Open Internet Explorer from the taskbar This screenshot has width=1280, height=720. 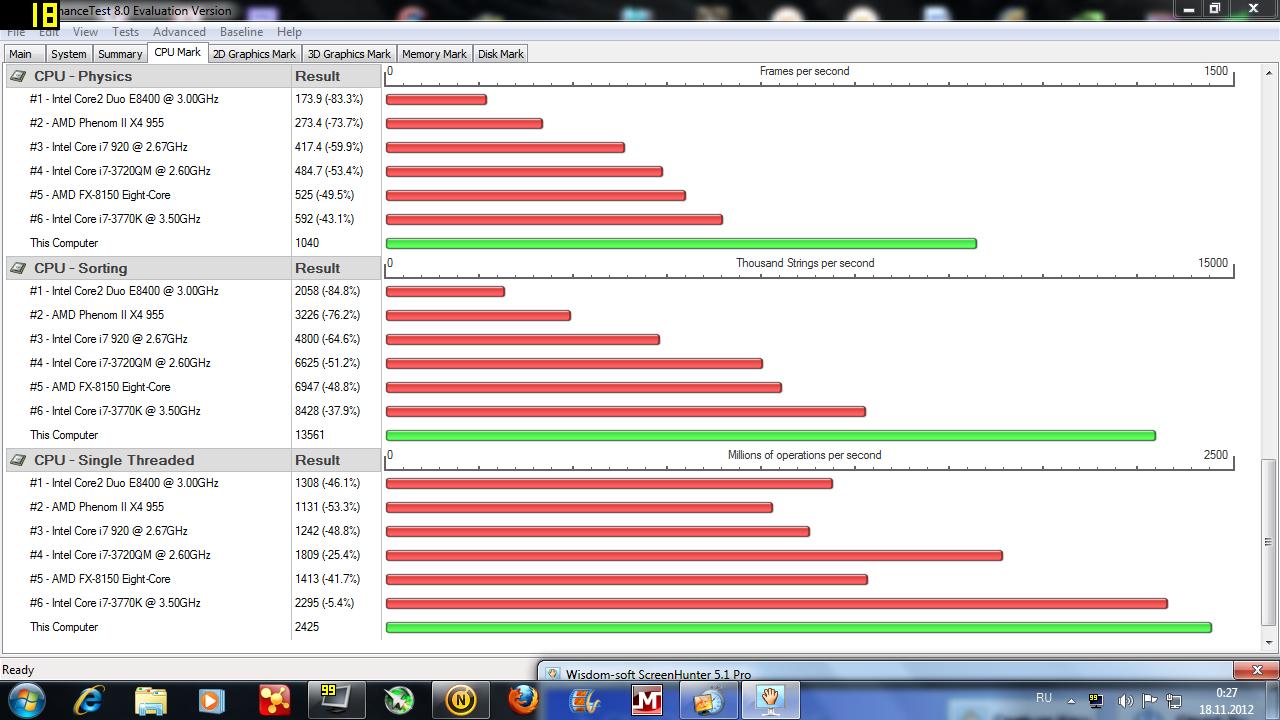tap(90, 699)
